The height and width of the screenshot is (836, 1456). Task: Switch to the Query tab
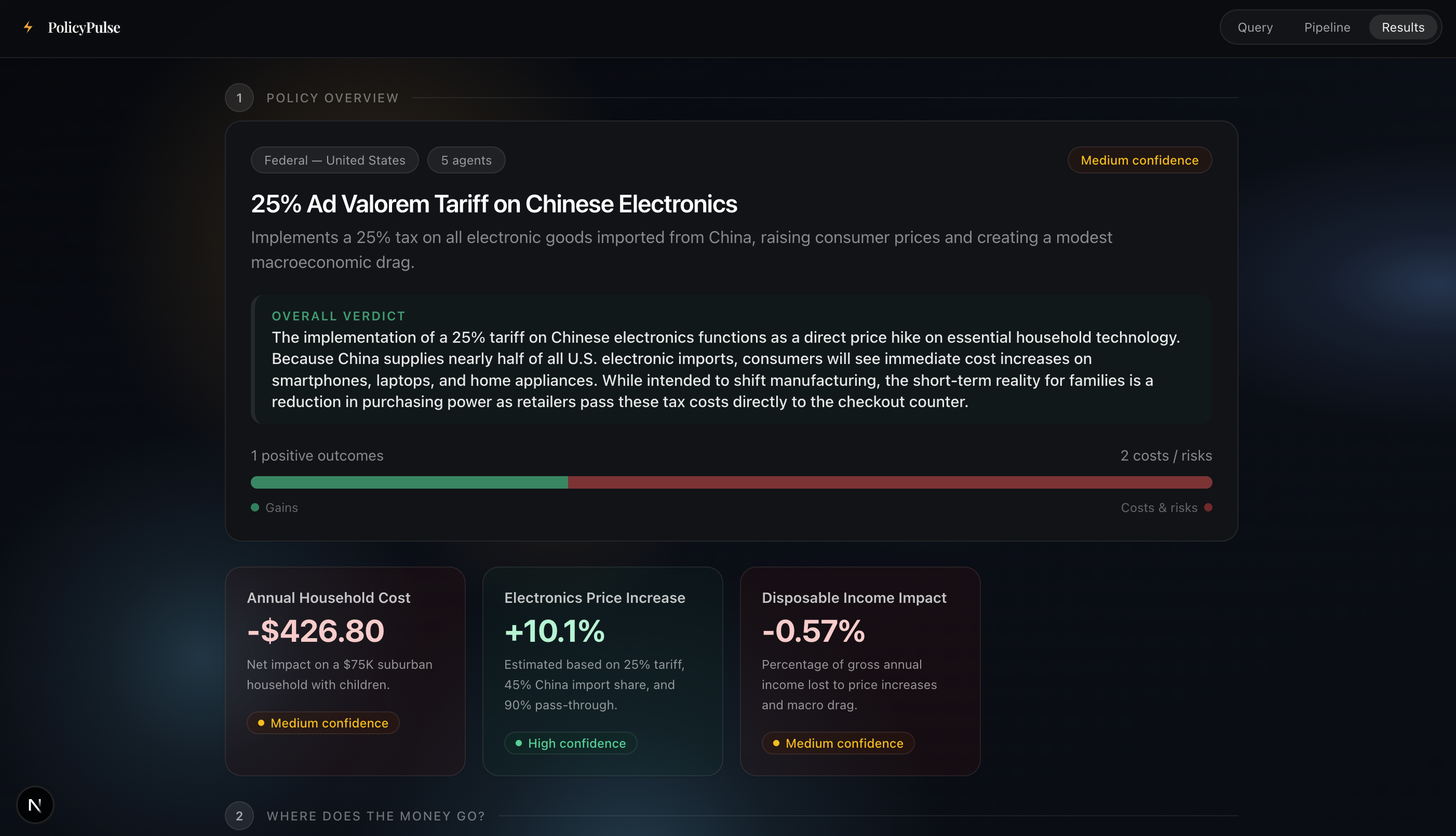pyautogui.click(x=1255, y=28)
